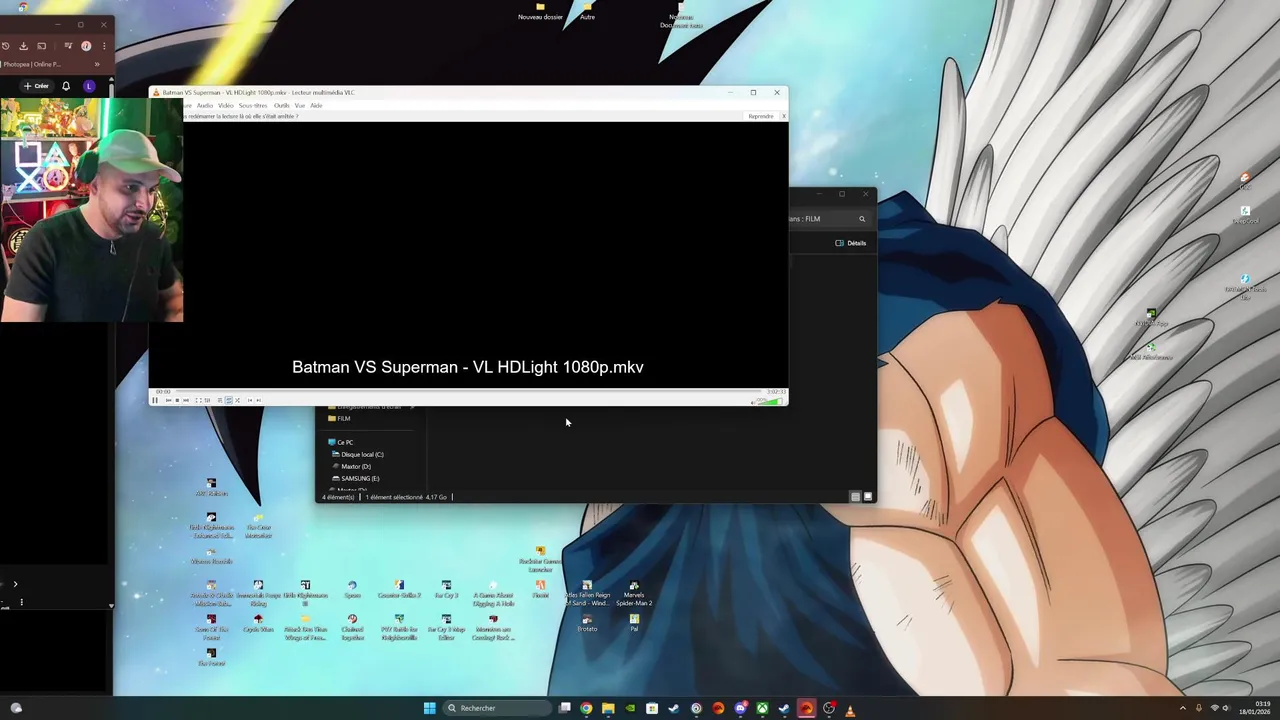Mute VLC using speaker icon
The image size is (1280, 720).
(752, 402)
